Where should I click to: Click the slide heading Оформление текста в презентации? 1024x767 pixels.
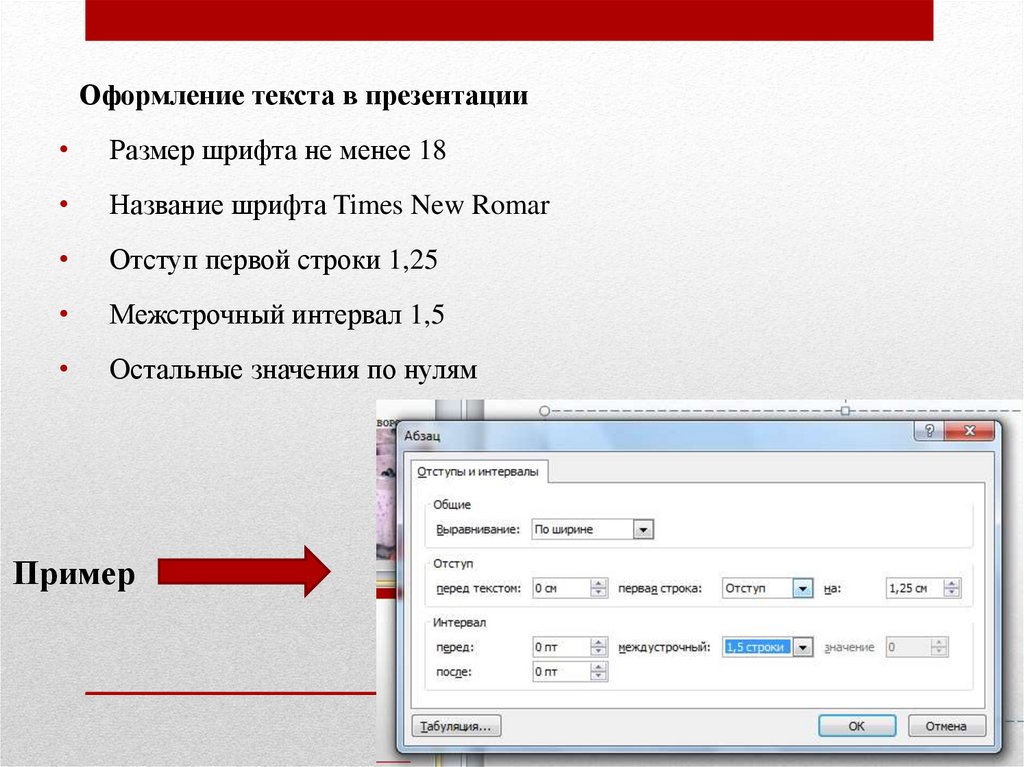[304, 95]
